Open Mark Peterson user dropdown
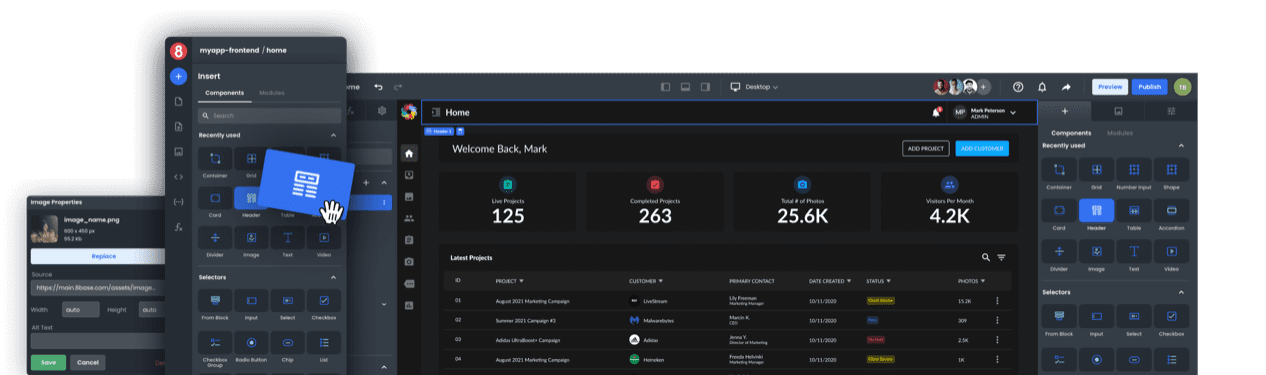The width and height of the screenshot is (1266, 375). (984, 113)
